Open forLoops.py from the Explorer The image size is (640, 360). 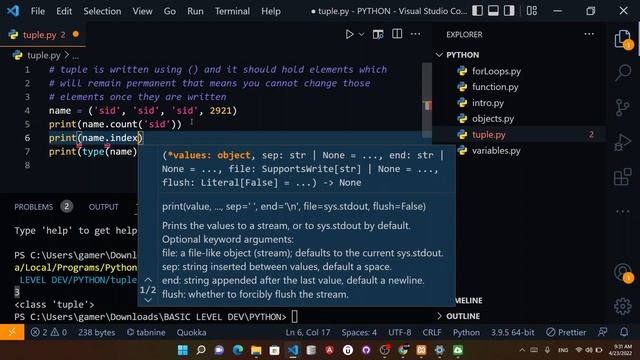(x=496, y=71)
